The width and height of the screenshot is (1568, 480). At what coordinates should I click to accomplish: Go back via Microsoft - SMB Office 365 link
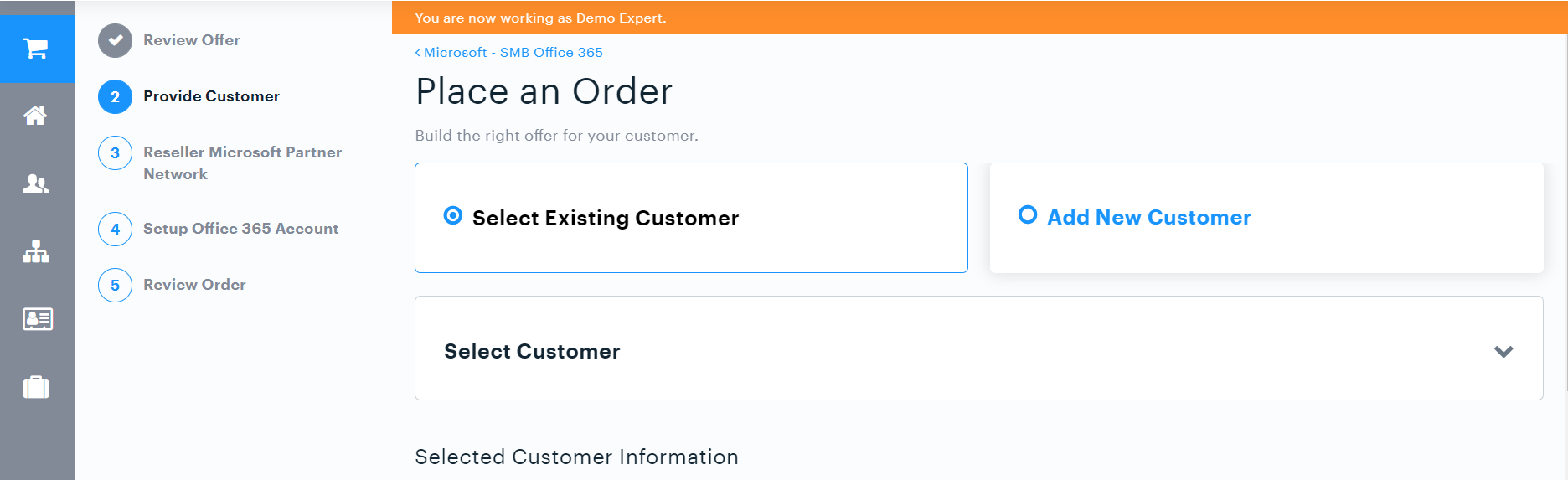click(x=509, y=52)
